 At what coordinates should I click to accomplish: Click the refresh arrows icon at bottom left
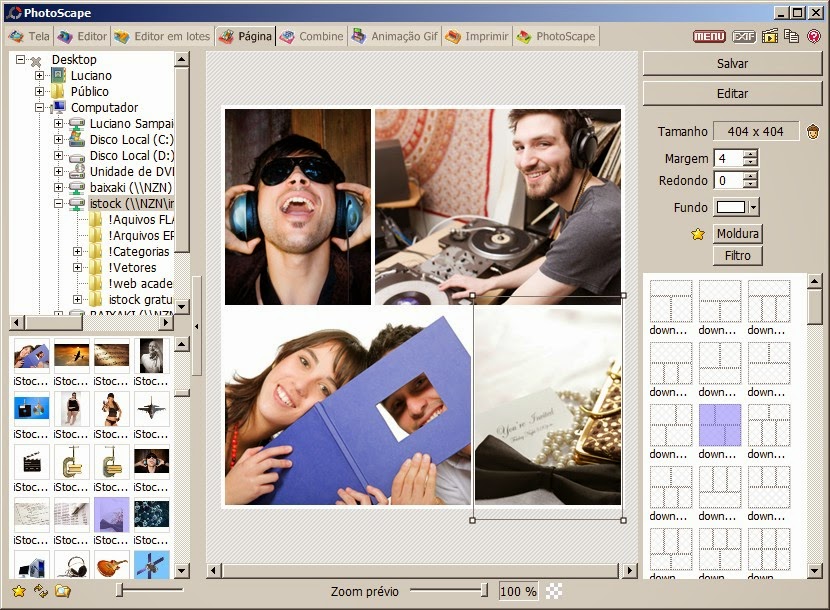(x=41, y=591)
